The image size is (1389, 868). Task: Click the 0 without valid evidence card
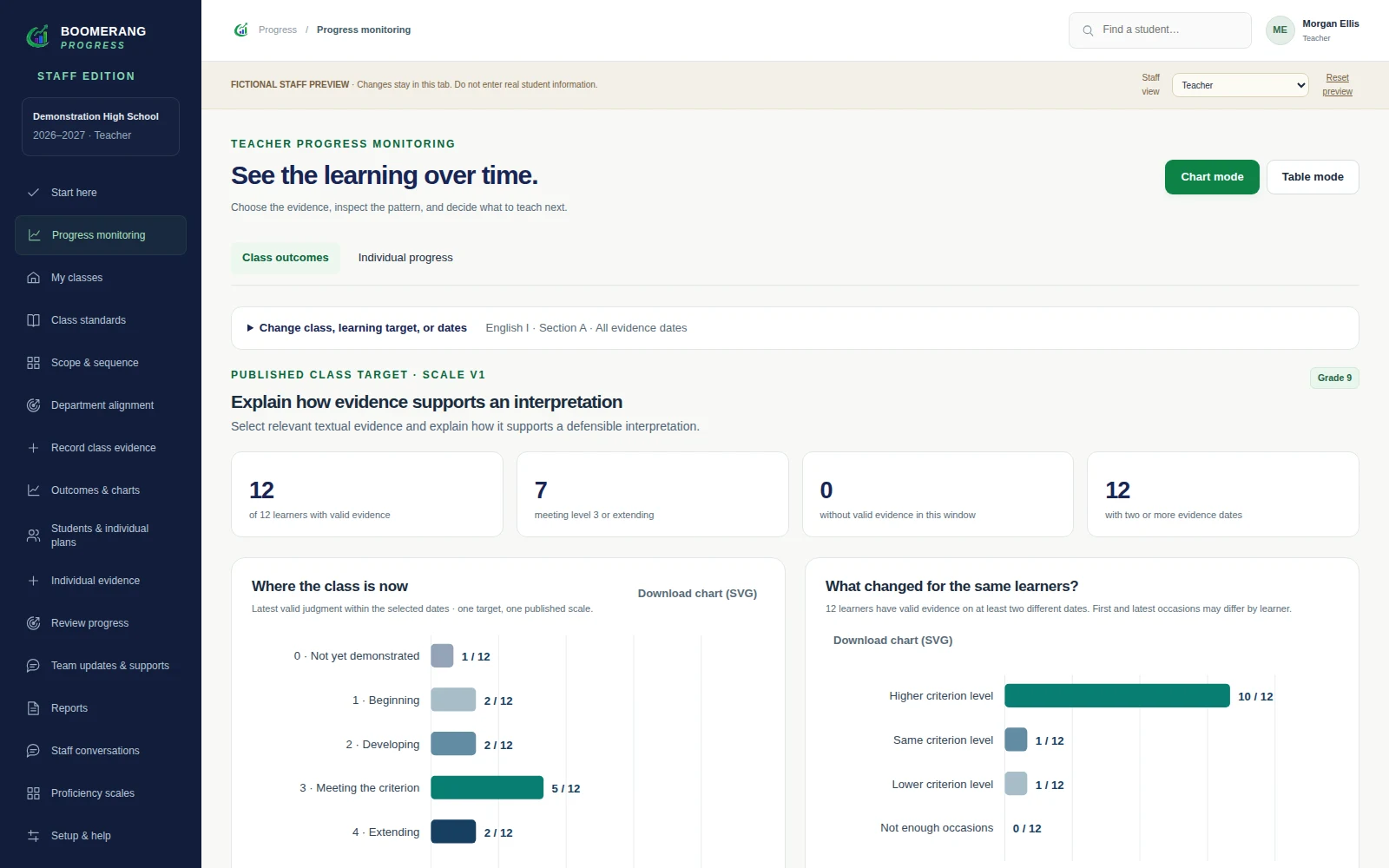coord(938,494)
